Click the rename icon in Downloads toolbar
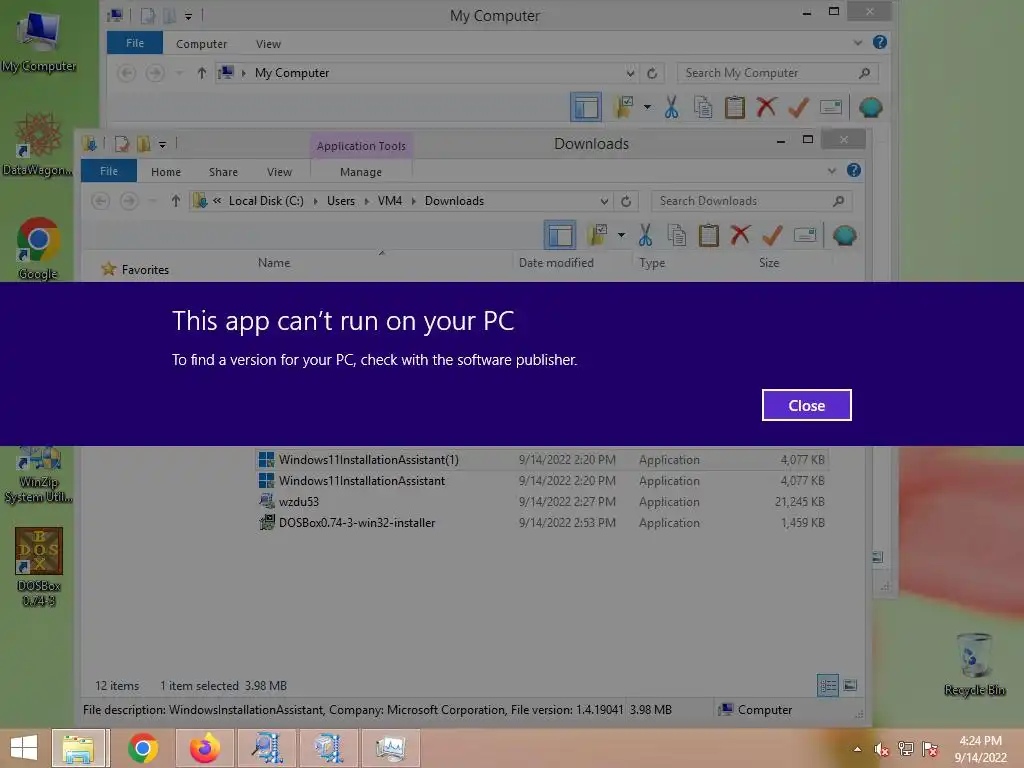The height and width of the screenshot is (768, 1024). [x=805, y=234]
